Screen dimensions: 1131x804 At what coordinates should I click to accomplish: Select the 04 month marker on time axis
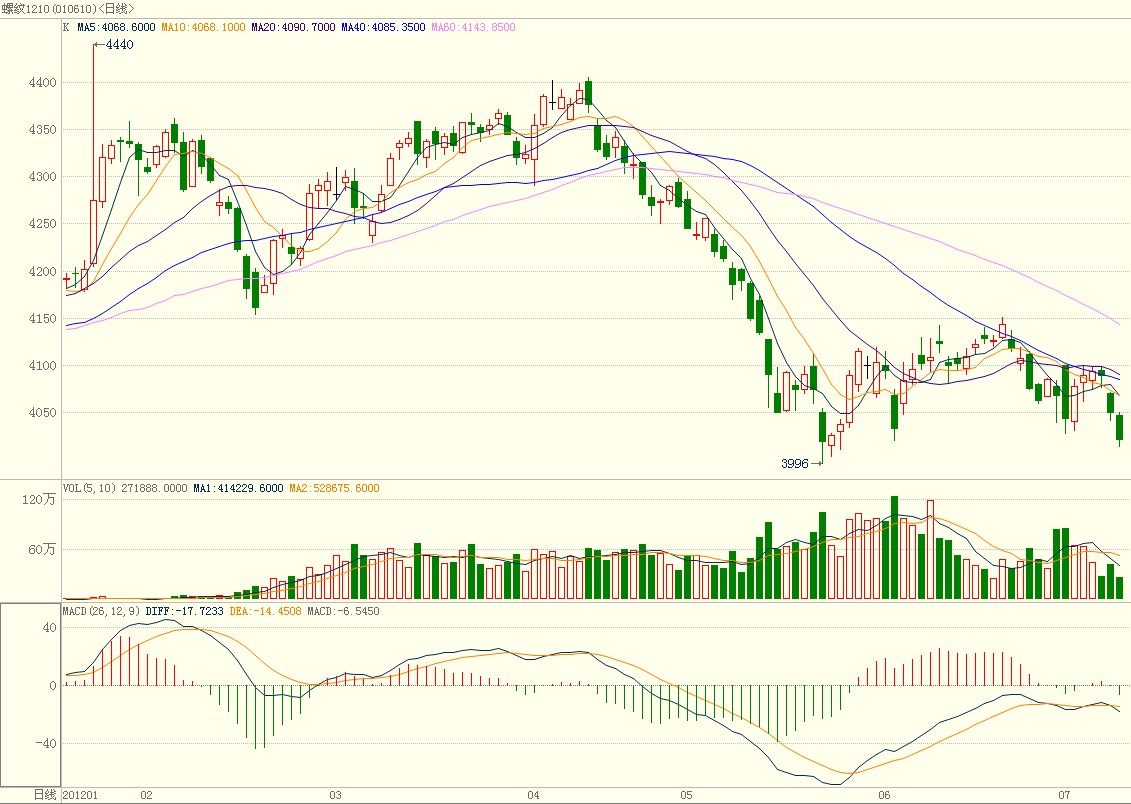[x=534, y=795]
